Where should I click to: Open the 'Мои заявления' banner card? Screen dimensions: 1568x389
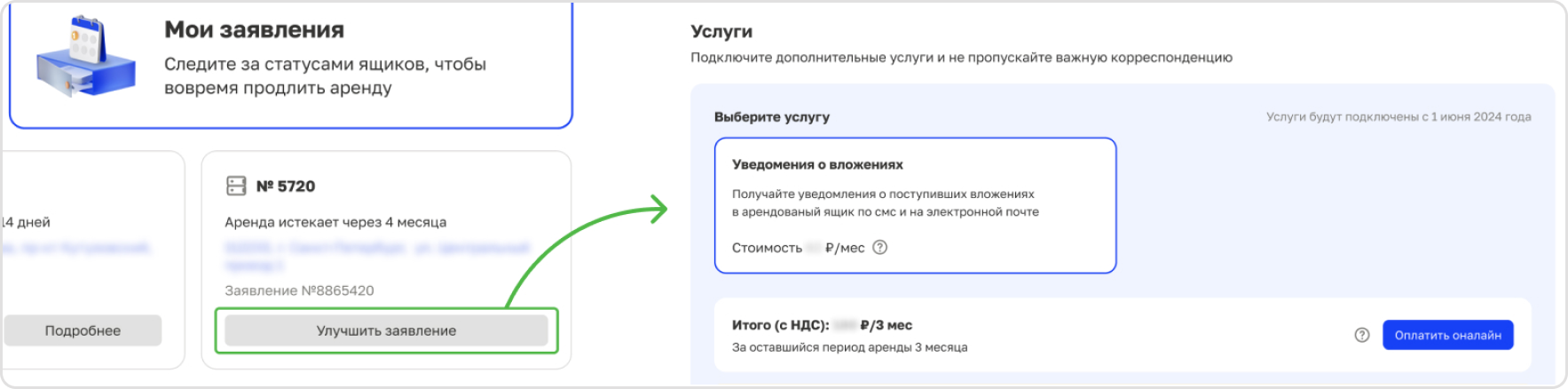pos(291,64)
